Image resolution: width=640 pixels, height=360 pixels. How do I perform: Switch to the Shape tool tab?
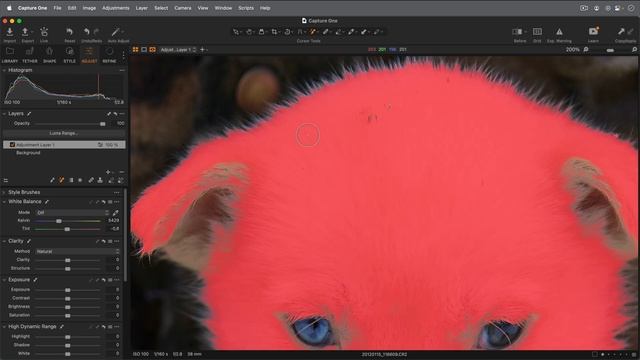tap(49, 55)
